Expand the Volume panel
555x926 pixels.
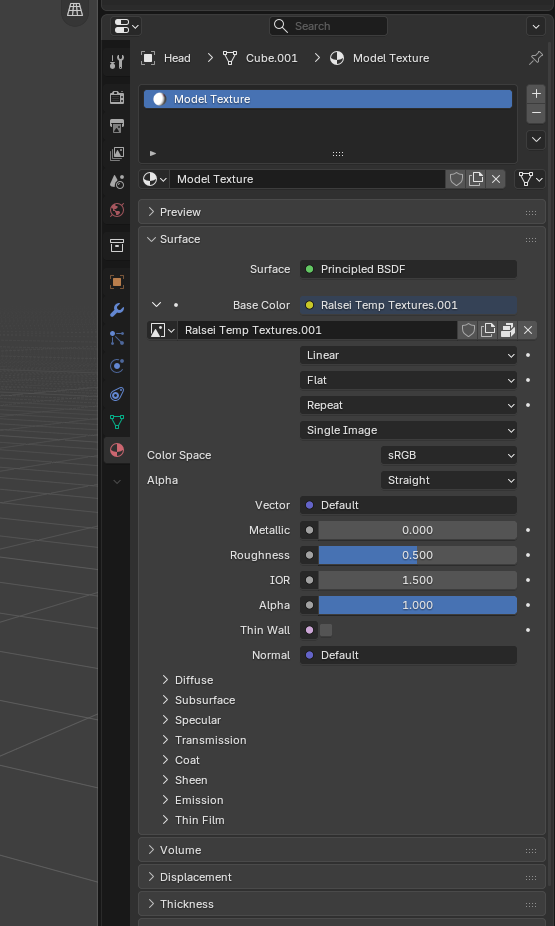342,850
